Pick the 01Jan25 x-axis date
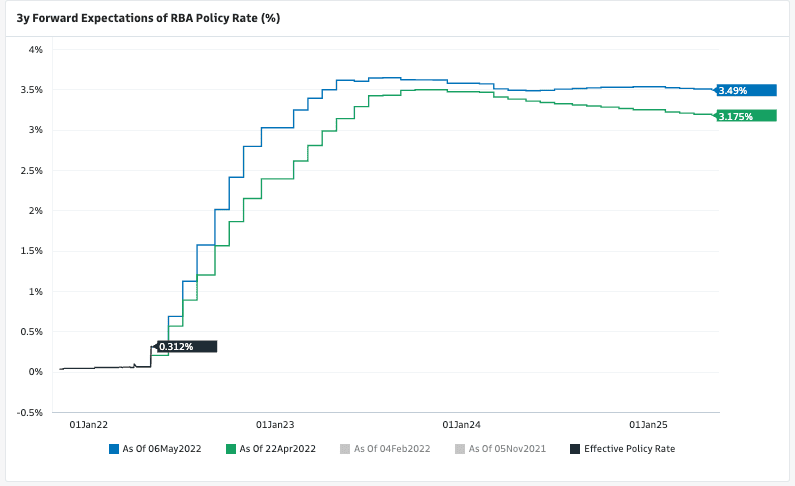Image resolution: width=795 pixels, height=486 pixels. 648,425
